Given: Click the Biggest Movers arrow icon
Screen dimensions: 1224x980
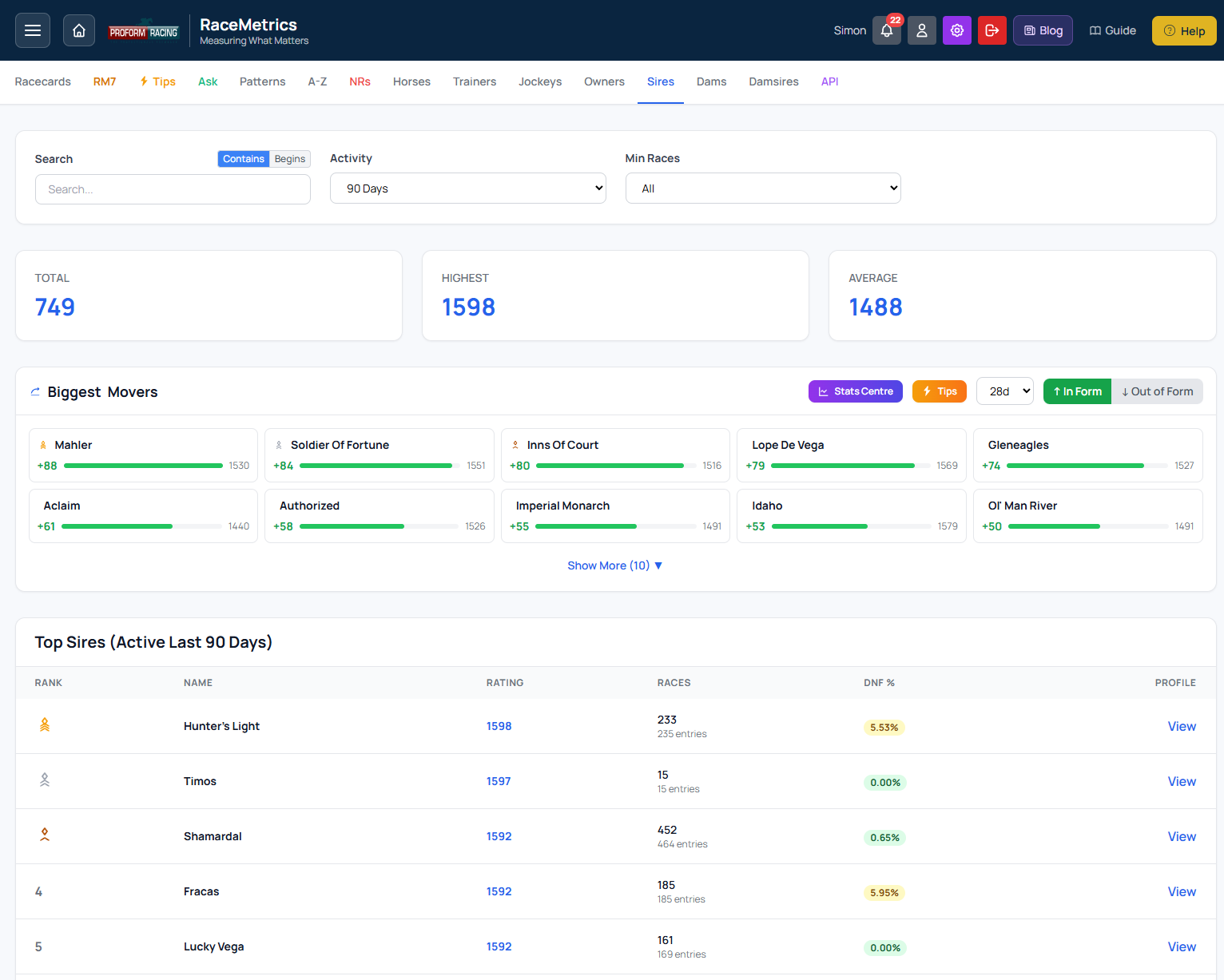Looking at the screenshot, I should tap(35, 391).
